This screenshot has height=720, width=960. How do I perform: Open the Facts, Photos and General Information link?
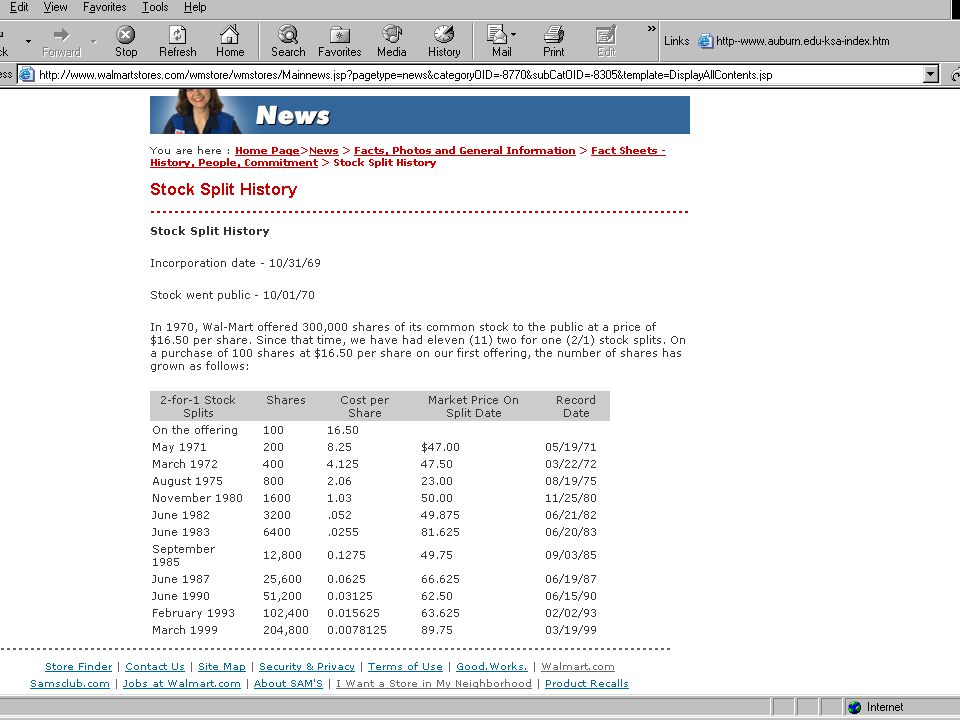465,151
